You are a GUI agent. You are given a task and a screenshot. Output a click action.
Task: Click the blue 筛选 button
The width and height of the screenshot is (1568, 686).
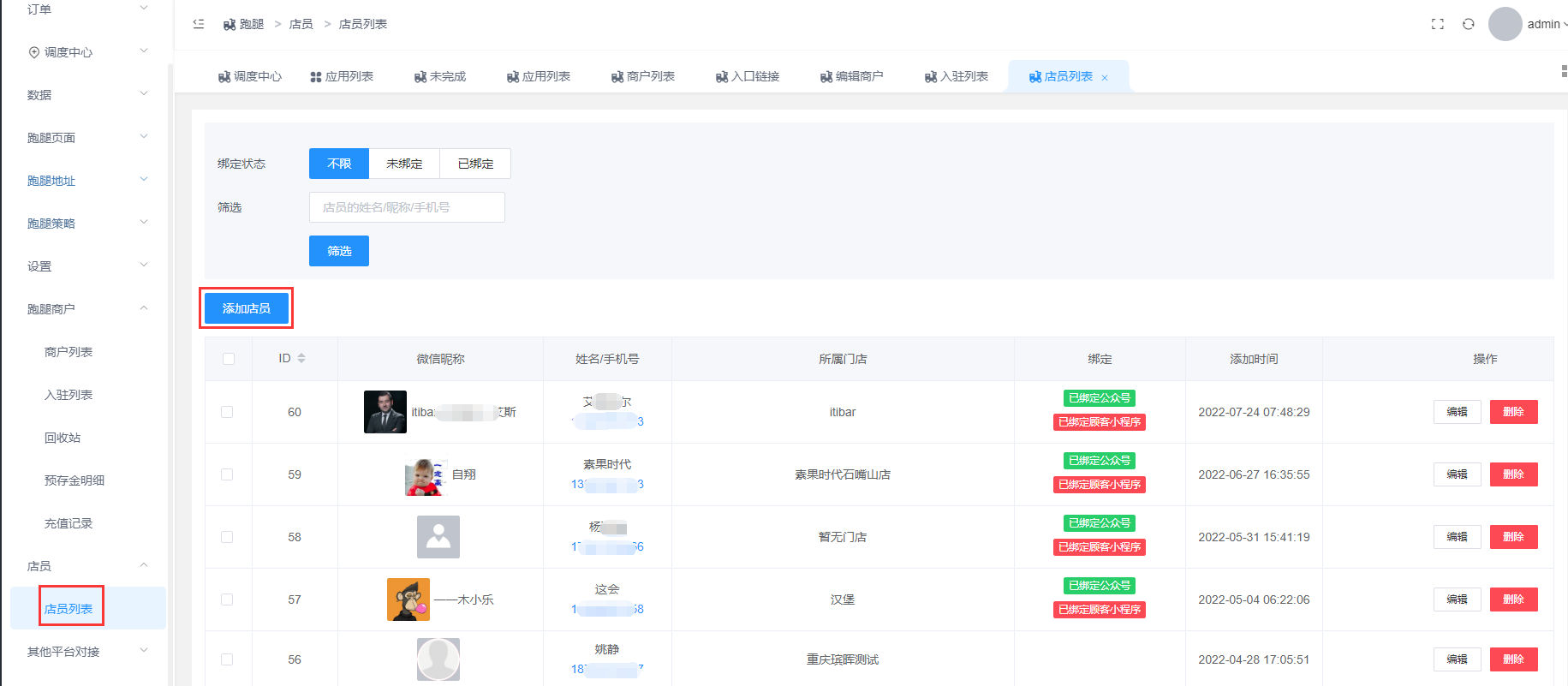[x=339, y=251]
